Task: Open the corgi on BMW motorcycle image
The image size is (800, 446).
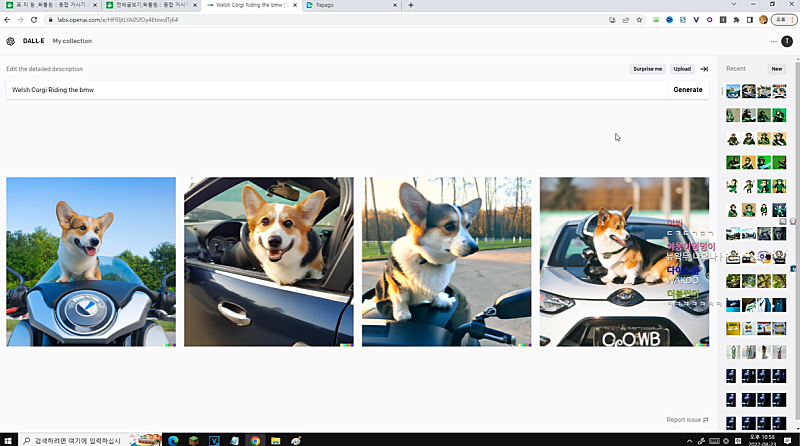Action: [x=91, y=261]
